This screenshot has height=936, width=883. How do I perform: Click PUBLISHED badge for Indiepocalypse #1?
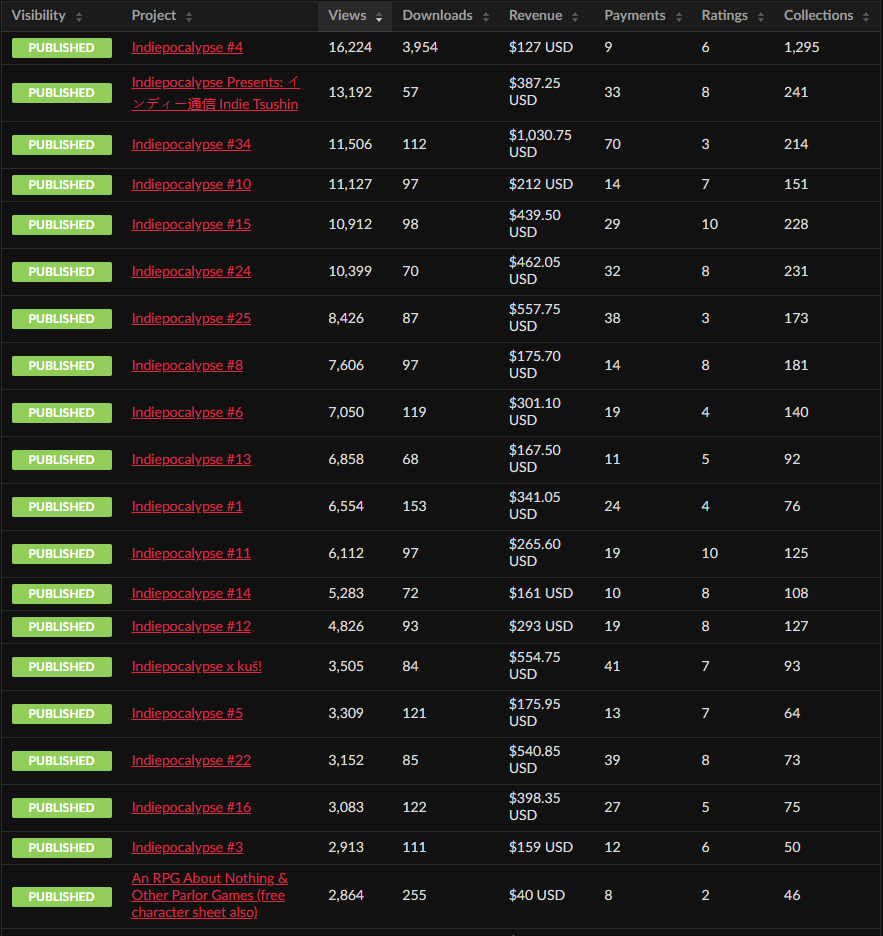[x=61, y=507]
